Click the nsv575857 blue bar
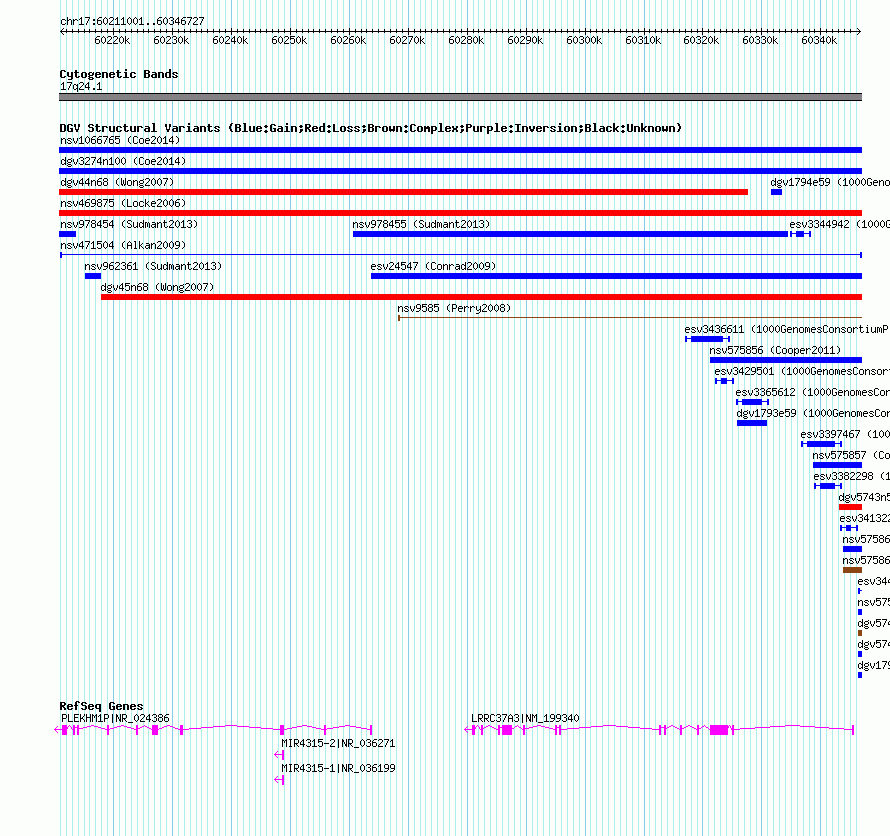 pos(837,465)
